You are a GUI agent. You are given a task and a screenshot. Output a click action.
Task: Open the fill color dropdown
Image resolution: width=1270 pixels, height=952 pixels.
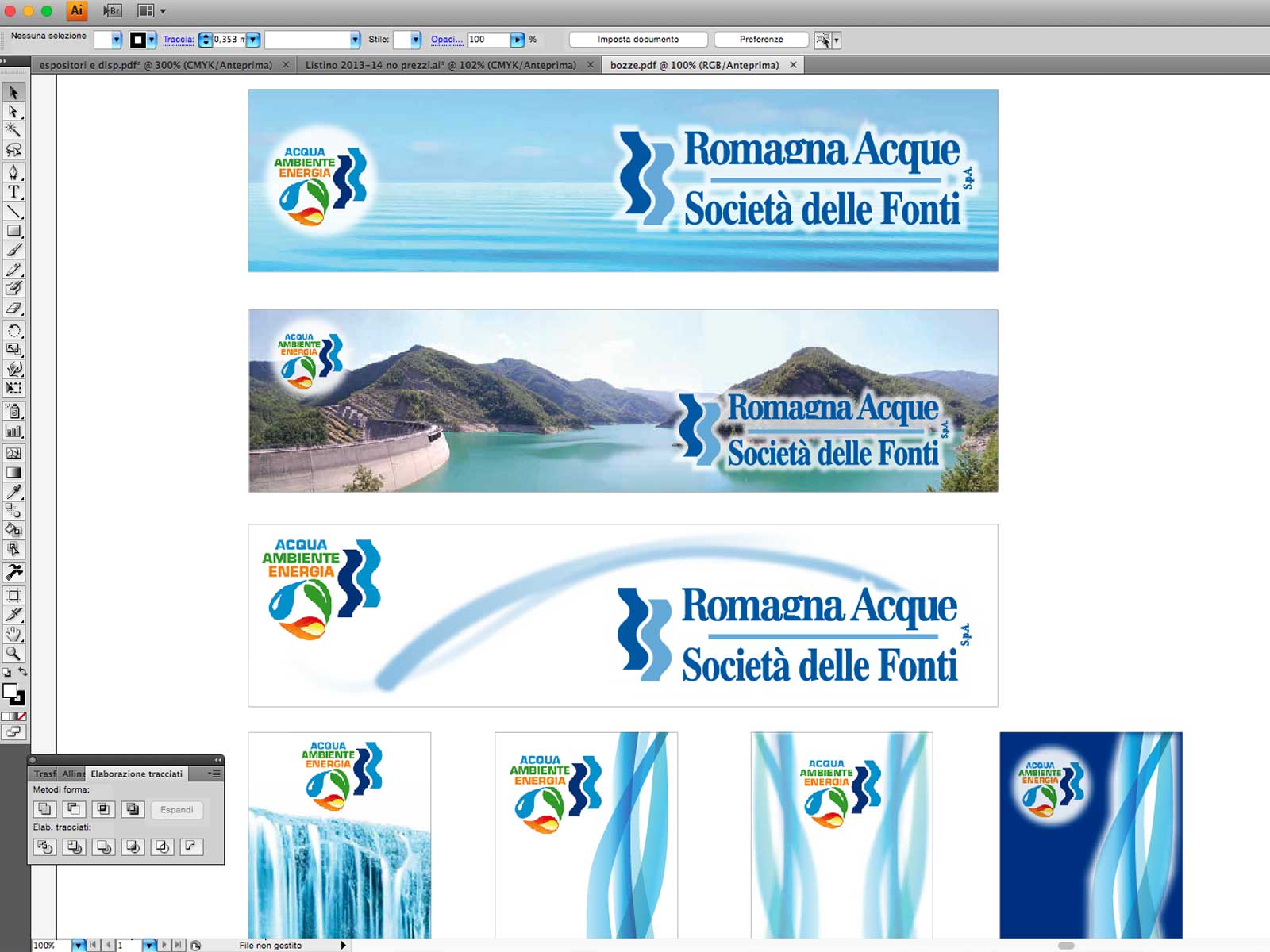117,40
